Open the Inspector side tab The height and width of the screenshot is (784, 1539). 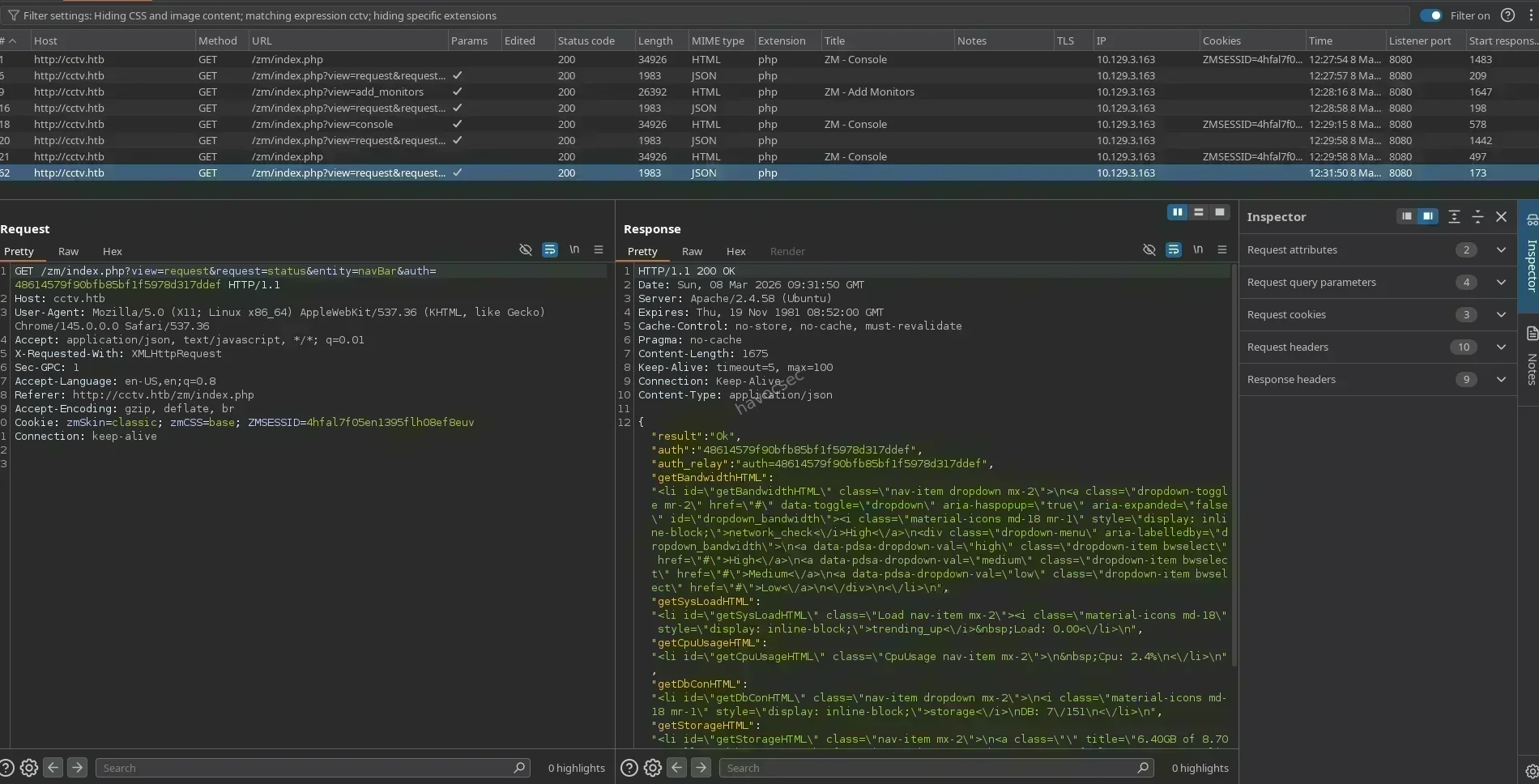click(1530, 255)
